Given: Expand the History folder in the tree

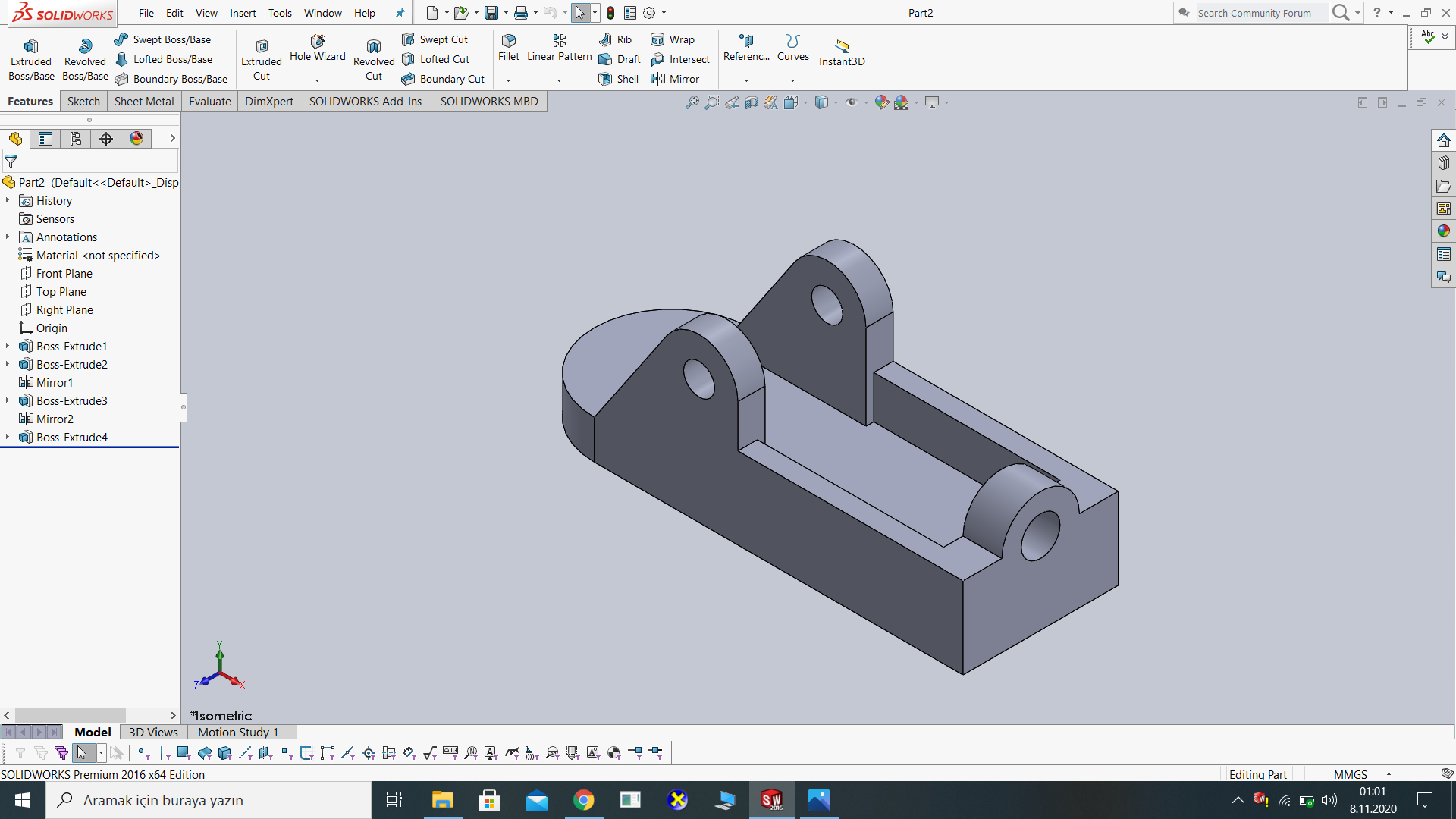Looking at the screenshot, I should [x=8, y=201].
